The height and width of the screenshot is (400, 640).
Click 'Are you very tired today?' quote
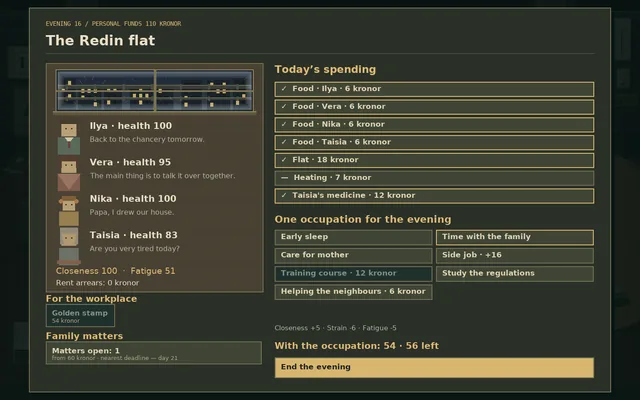tap(135, 249)
